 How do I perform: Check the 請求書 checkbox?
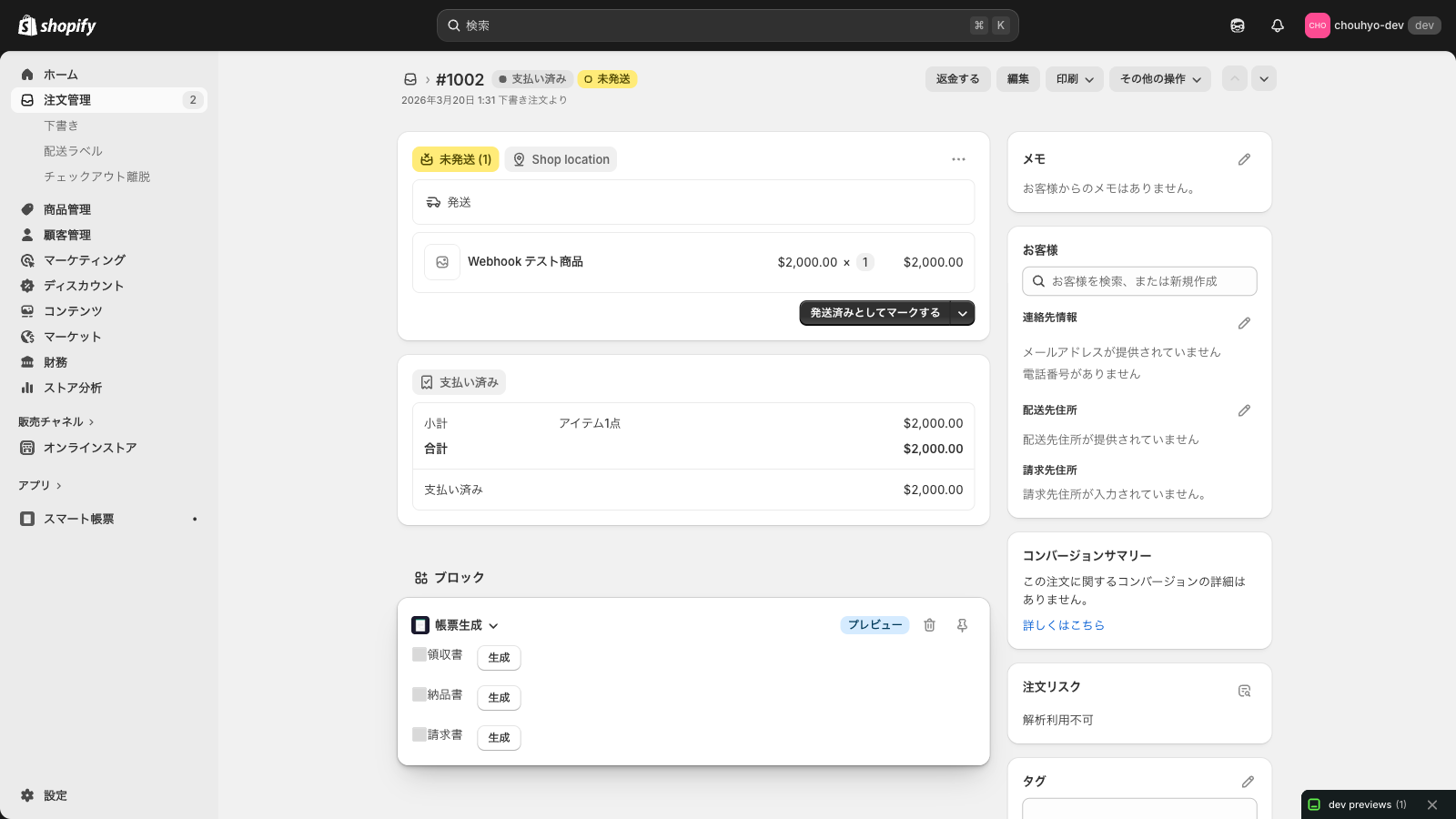click(420, 734)
